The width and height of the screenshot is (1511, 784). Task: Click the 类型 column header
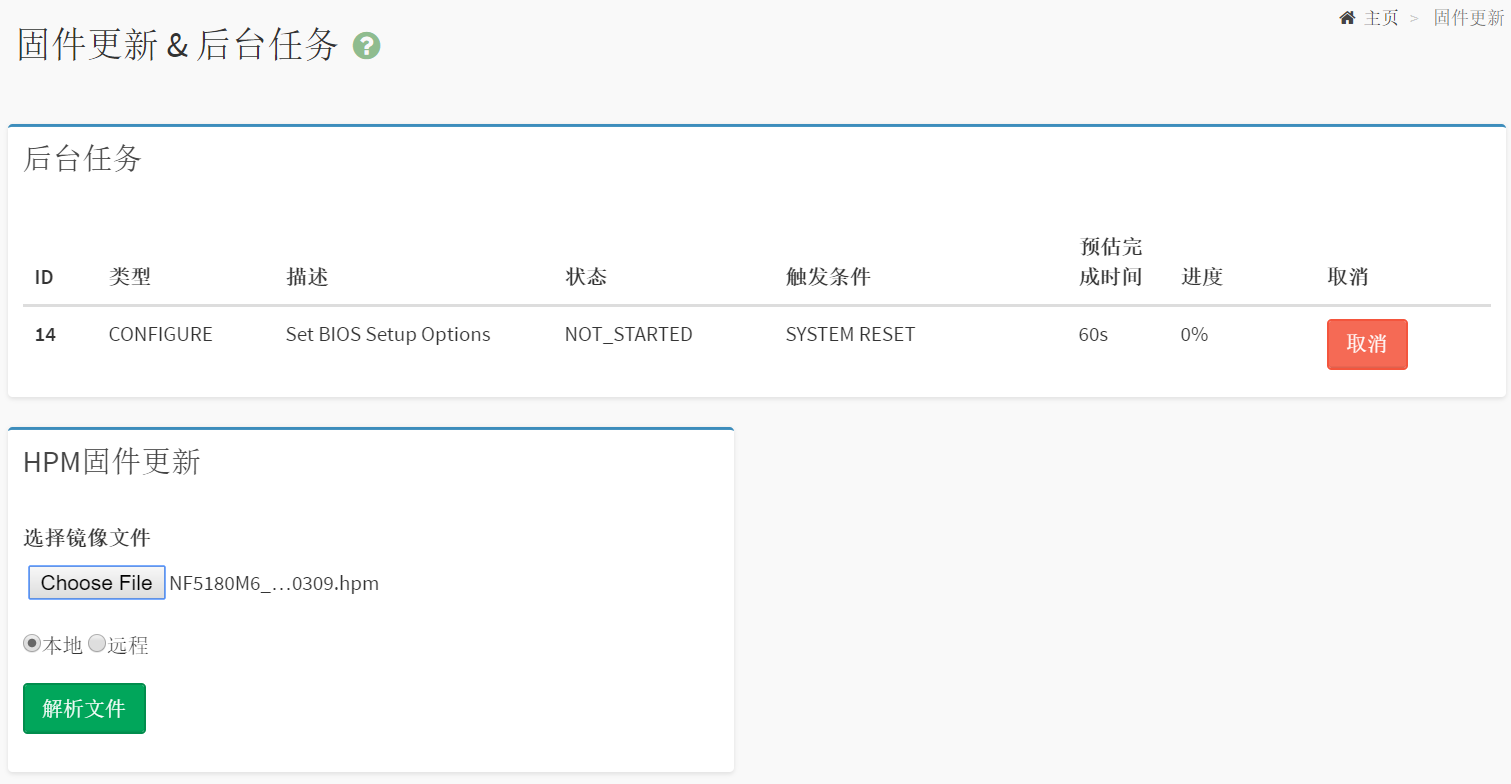(130, 277)
